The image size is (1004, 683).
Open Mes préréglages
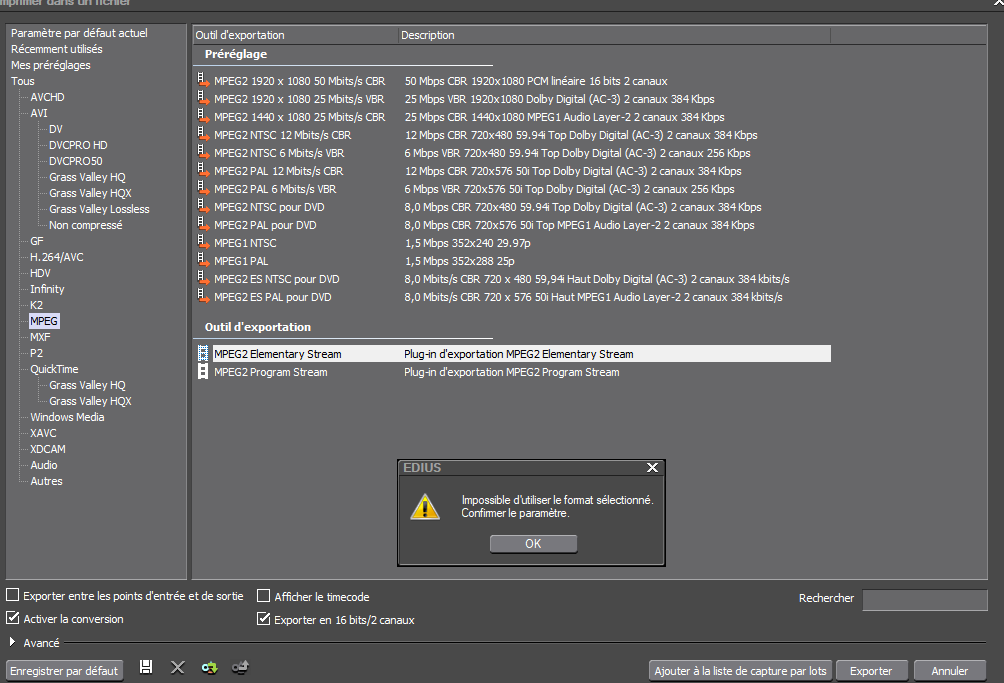point(51,65)
